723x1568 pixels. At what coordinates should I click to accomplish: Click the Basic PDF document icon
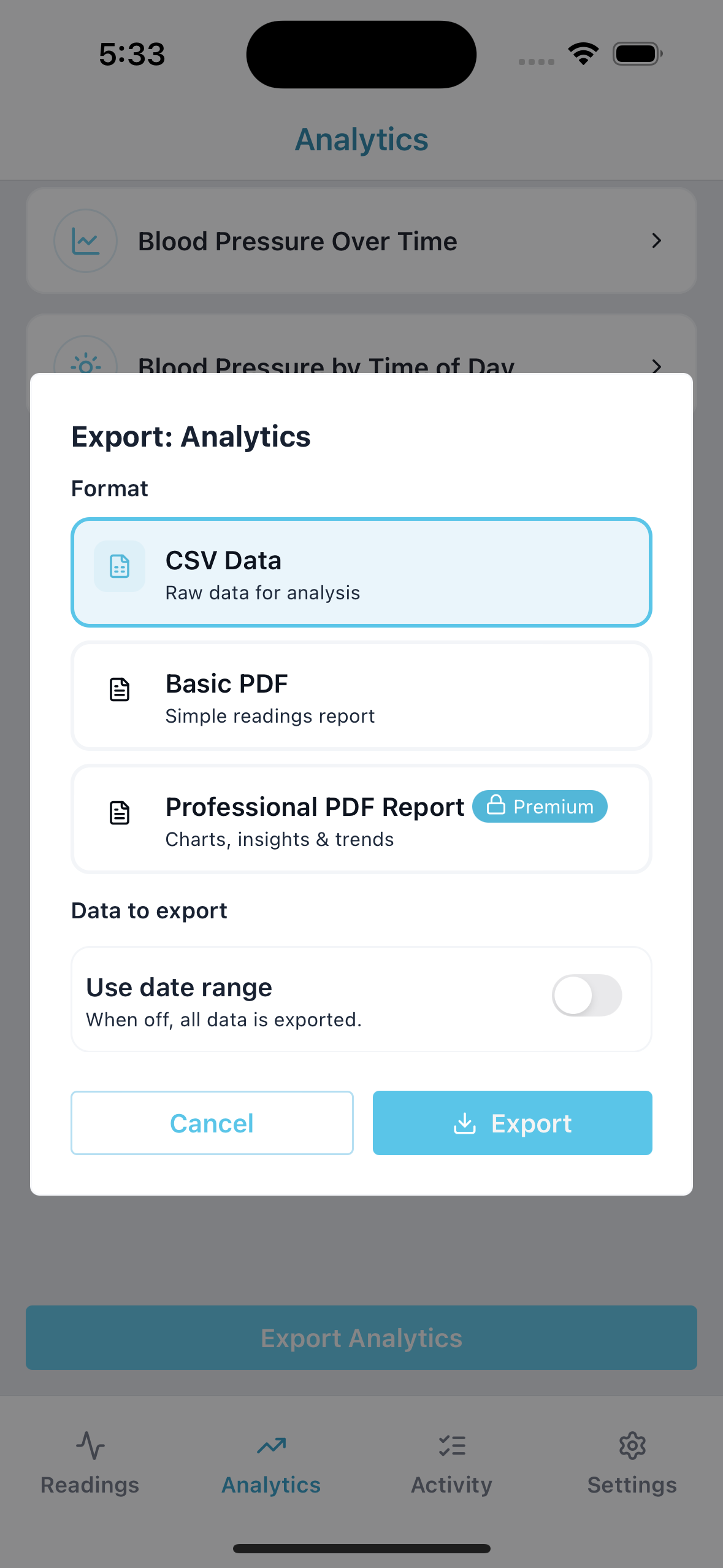point(120,690)
